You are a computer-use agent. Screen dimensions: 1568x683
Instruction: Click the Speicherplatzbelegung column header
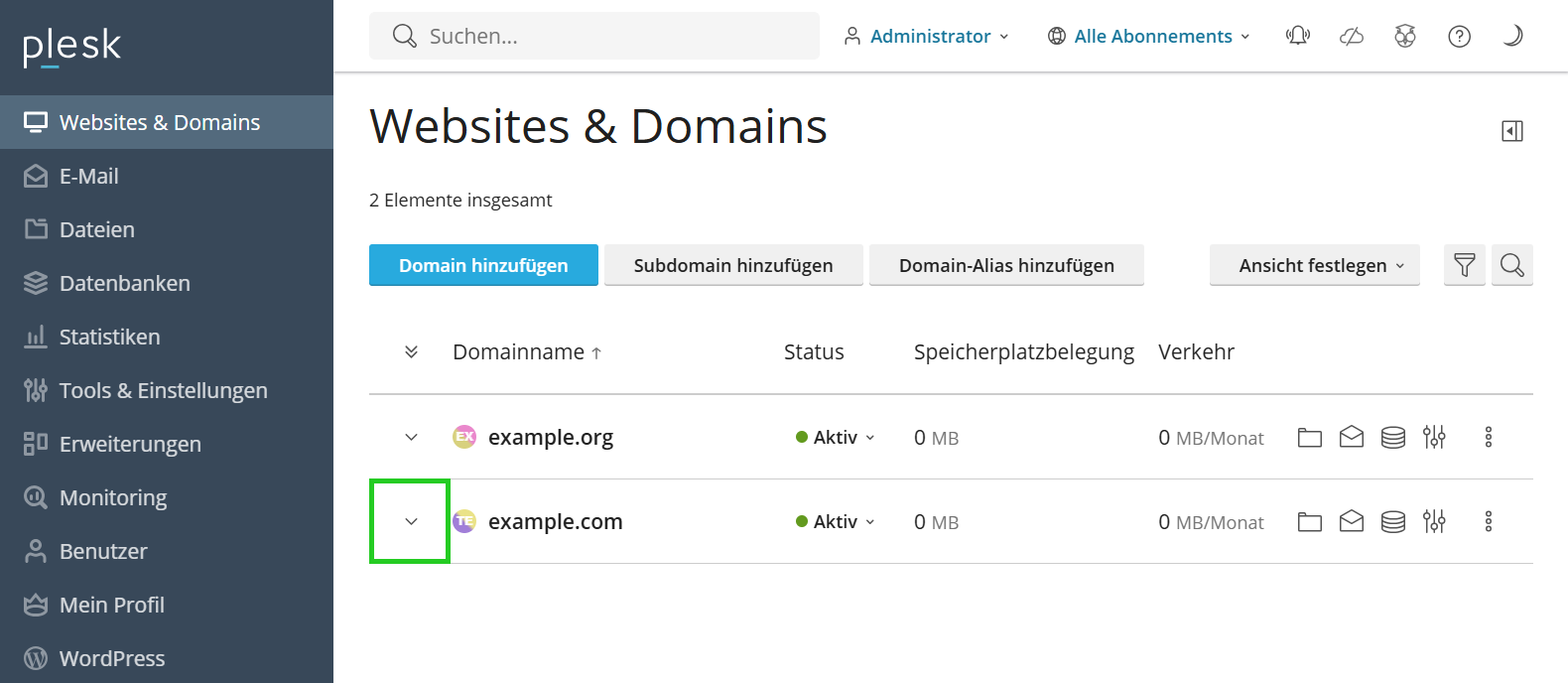pos(1024,352)
